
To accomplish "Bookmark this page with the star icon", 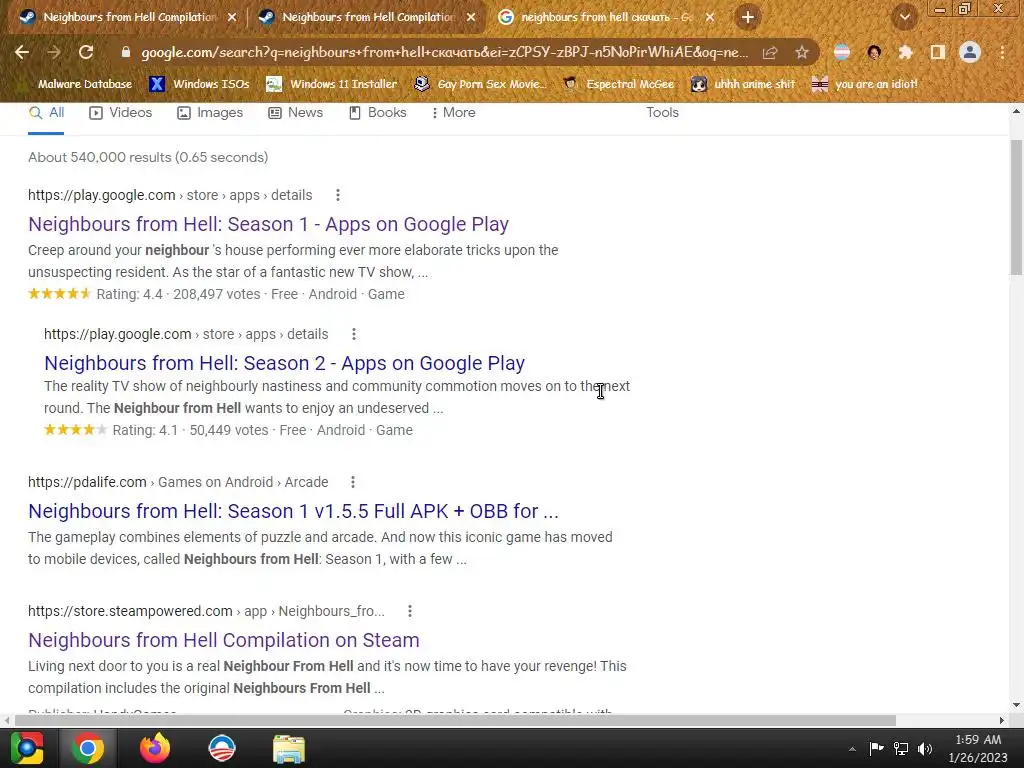I will point(802,52).
